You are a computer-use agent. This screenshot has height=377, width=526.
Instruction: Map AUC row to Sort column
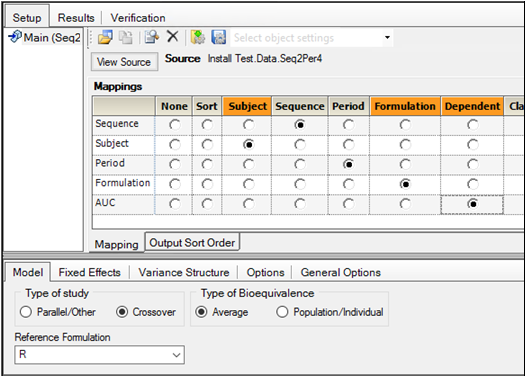(x=207, y=204)
